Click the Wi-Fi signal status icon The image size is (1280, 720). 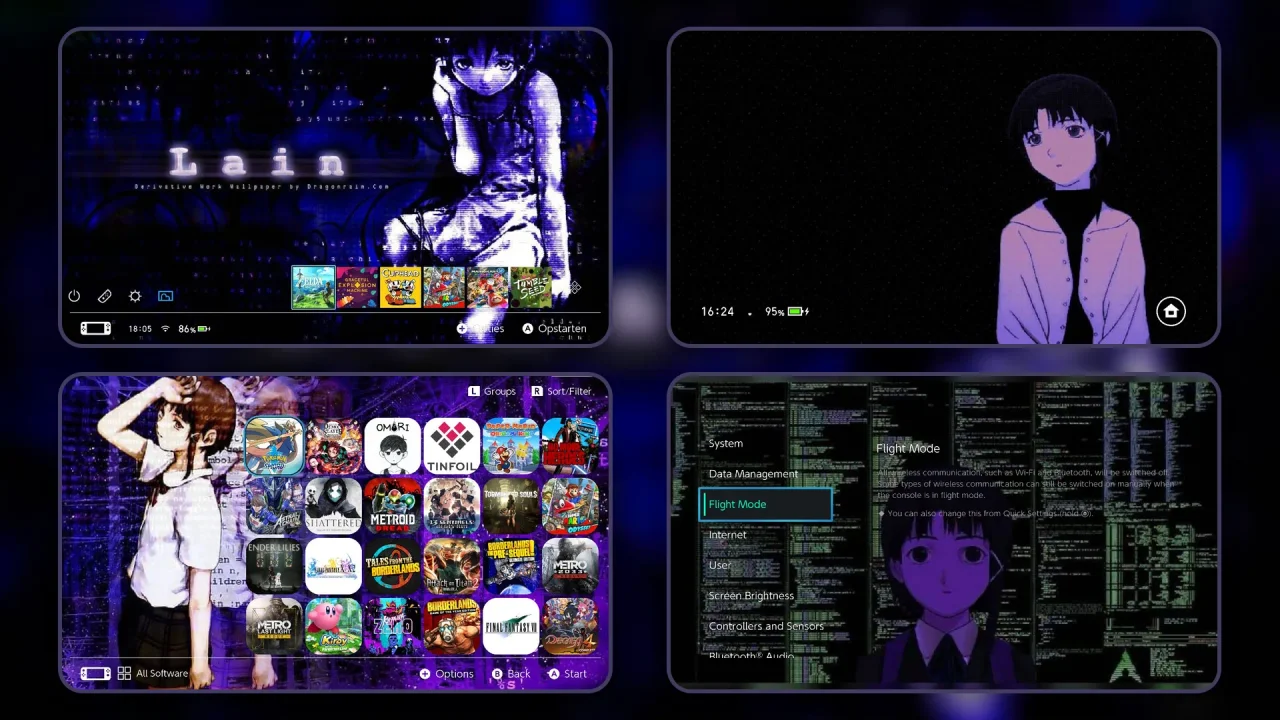[166, 328]
